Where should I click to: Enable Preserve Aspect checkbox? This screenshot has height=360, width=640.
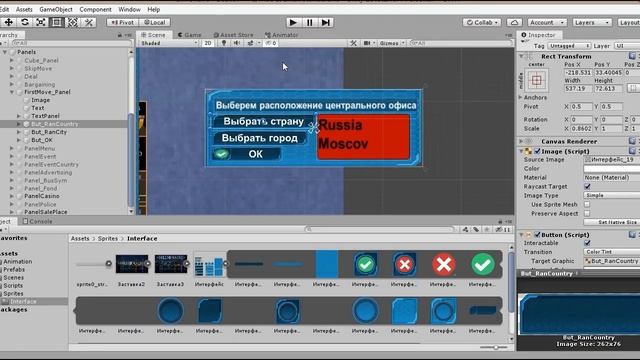[587, 213]
